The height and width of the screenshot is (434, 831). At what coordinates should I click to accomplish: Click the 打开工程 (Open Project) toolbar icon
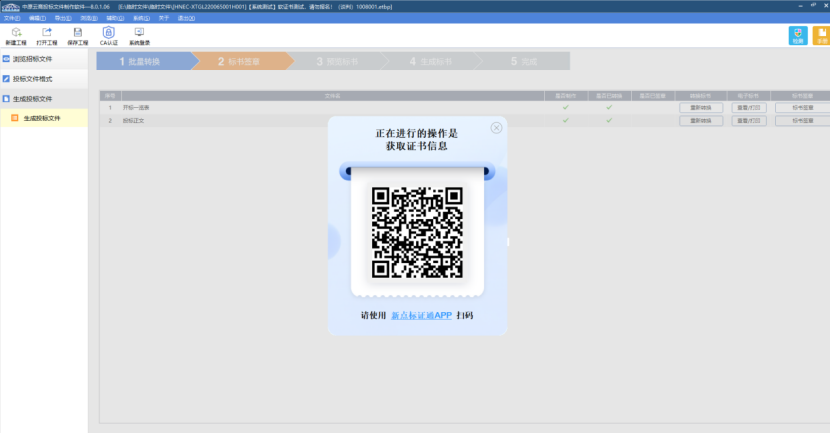47,37
